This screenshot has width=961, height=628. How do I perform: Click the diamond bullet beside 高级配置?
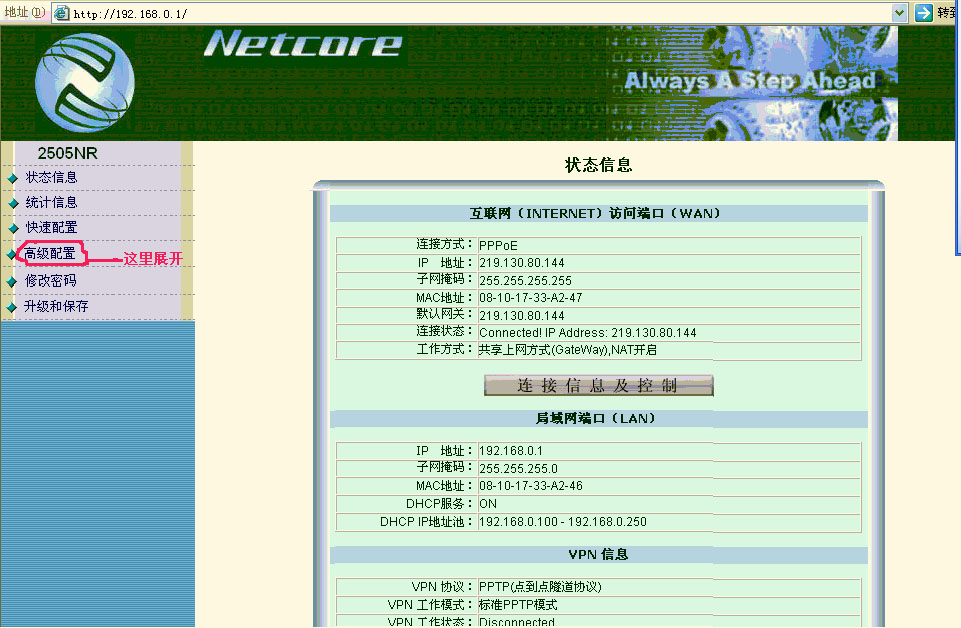pos(12,255)
